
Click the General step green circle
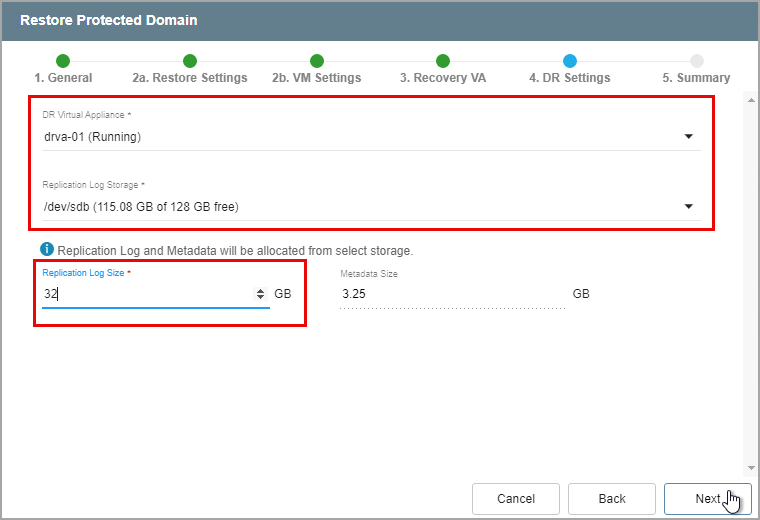click(x=63, y=61)
